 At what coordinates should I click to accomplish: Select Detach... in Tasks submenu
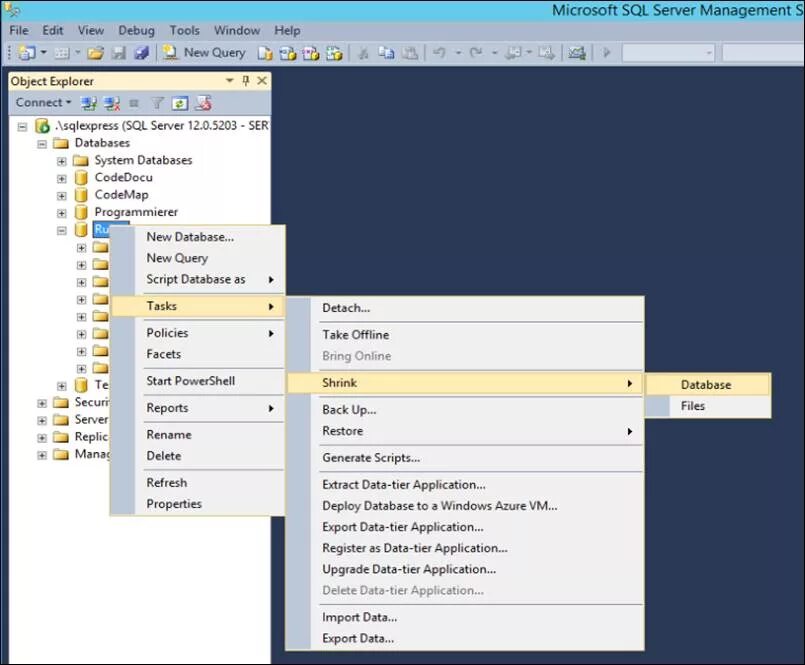[x=465, y=308]
